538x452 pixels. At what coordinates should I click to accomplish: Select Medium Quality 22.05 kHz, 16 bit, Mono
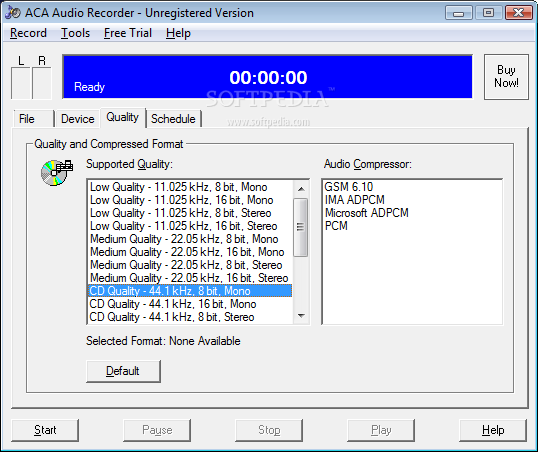point(190,252)
